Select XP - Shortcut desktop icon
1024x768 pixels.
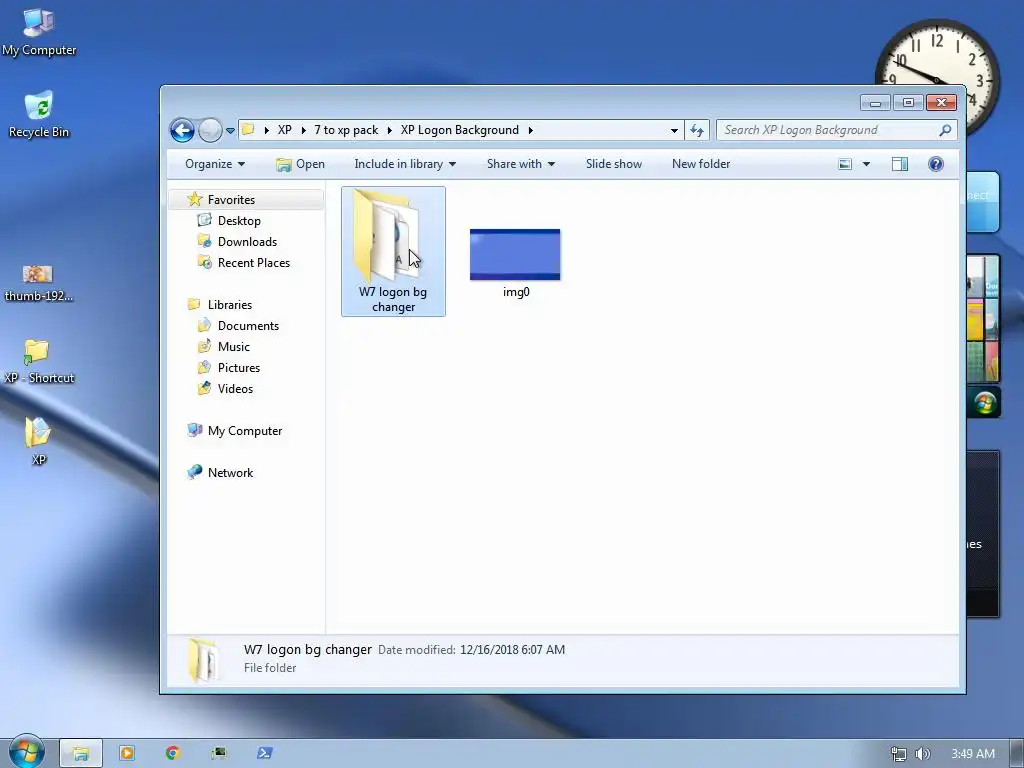(x=39, y=361)
